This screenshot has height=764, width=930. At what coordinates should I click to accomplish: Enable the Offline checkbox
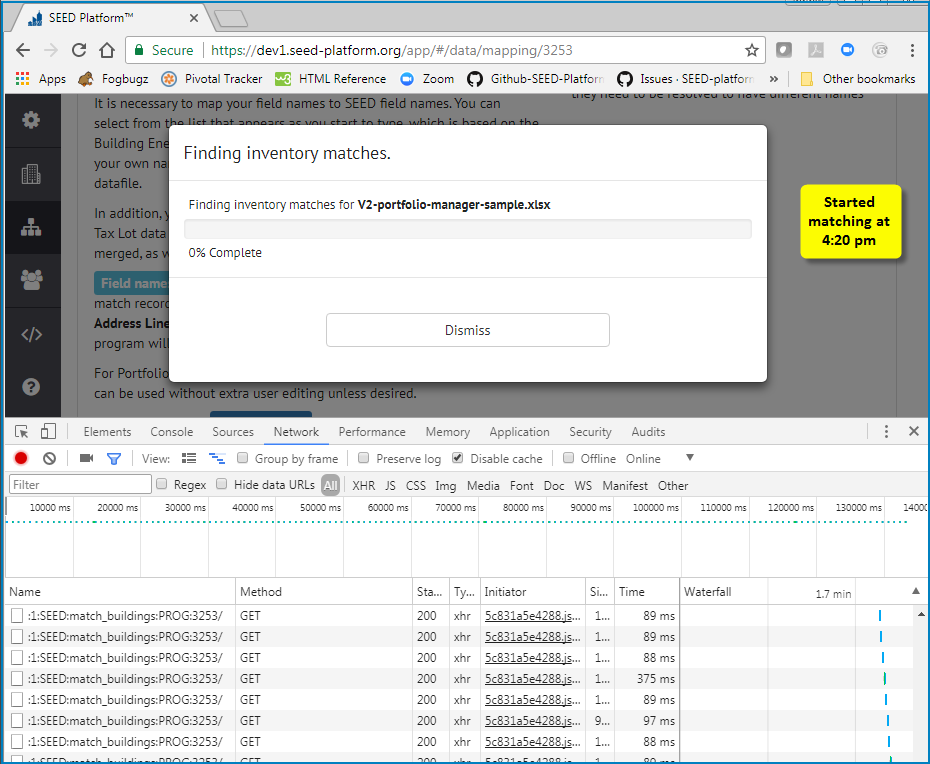click(x=568, y=458)
